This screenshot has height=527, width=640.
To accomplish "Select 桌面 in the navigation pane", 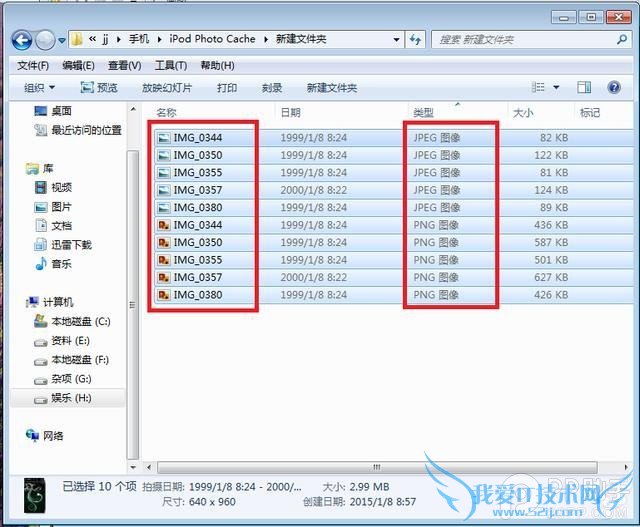I will [x=53, y=111].
